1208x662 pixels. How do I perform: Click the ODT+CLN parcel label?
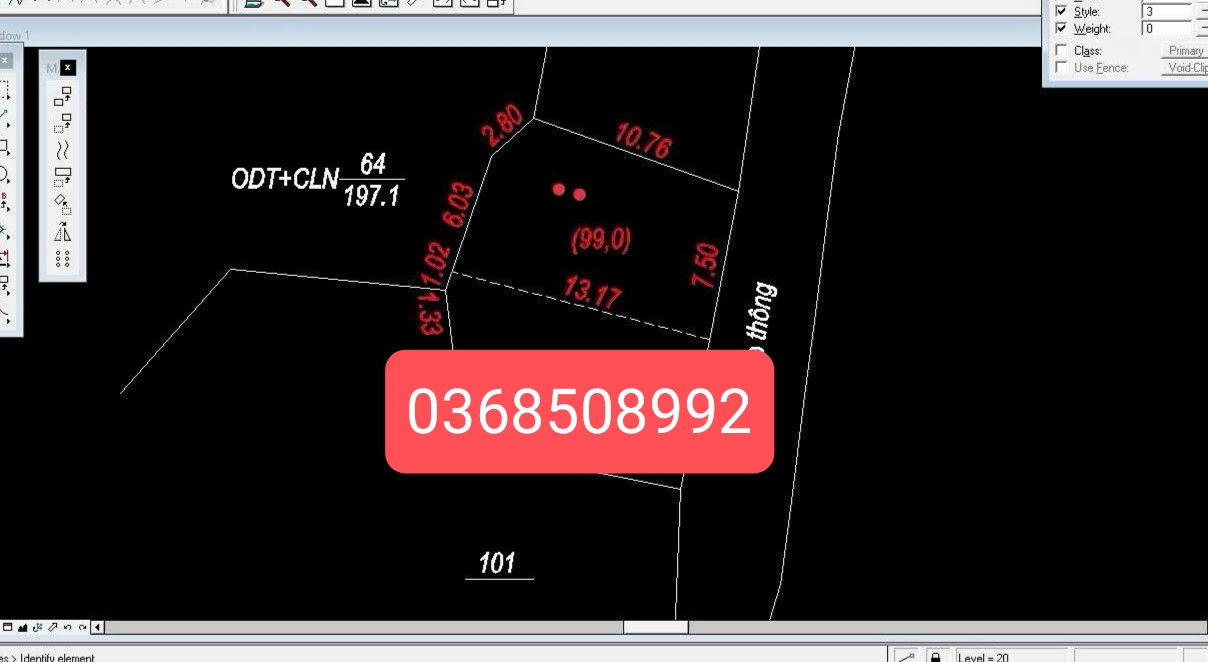pos(285,179)
